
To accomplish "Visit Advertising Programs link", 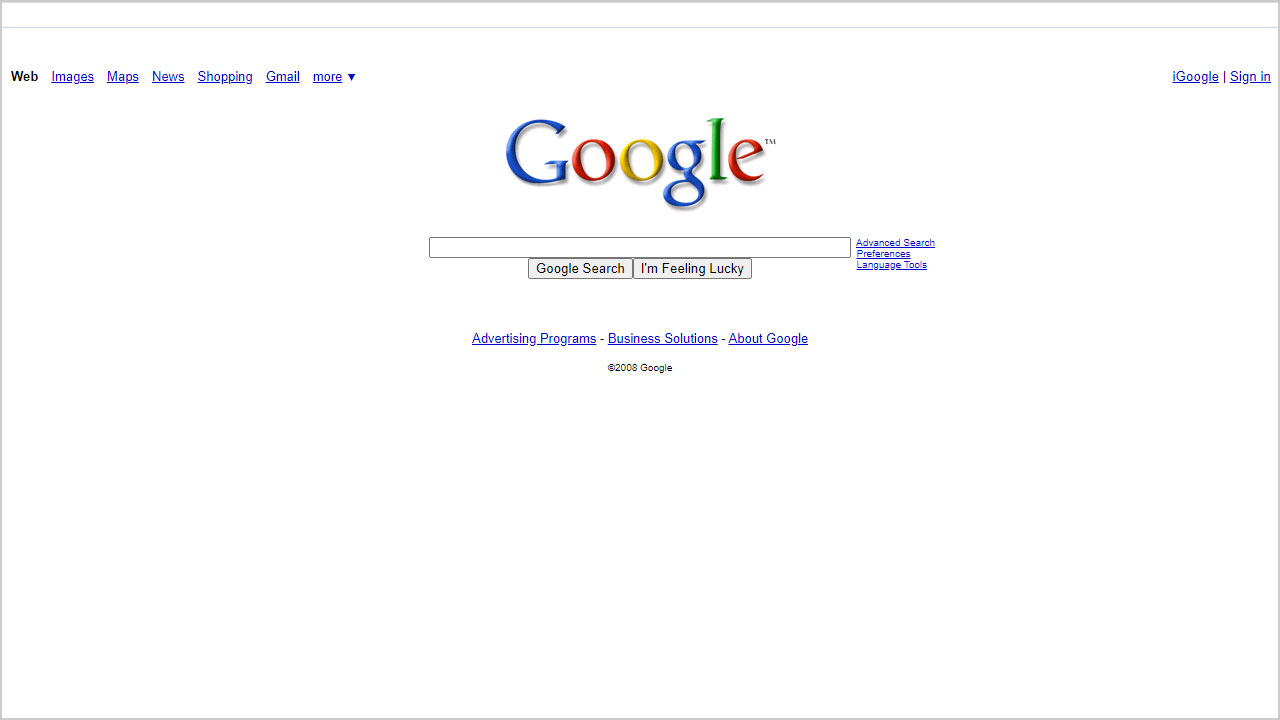I will [x=534, y=339].
